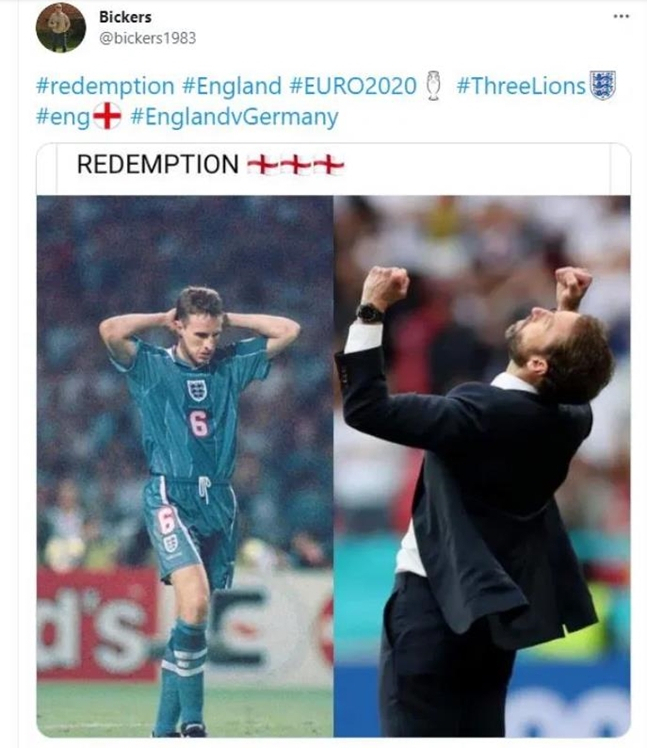Open the #ThreeLions hashtag
The height and width of the screenshot is (748, 647).
click(x=521, y=86)
